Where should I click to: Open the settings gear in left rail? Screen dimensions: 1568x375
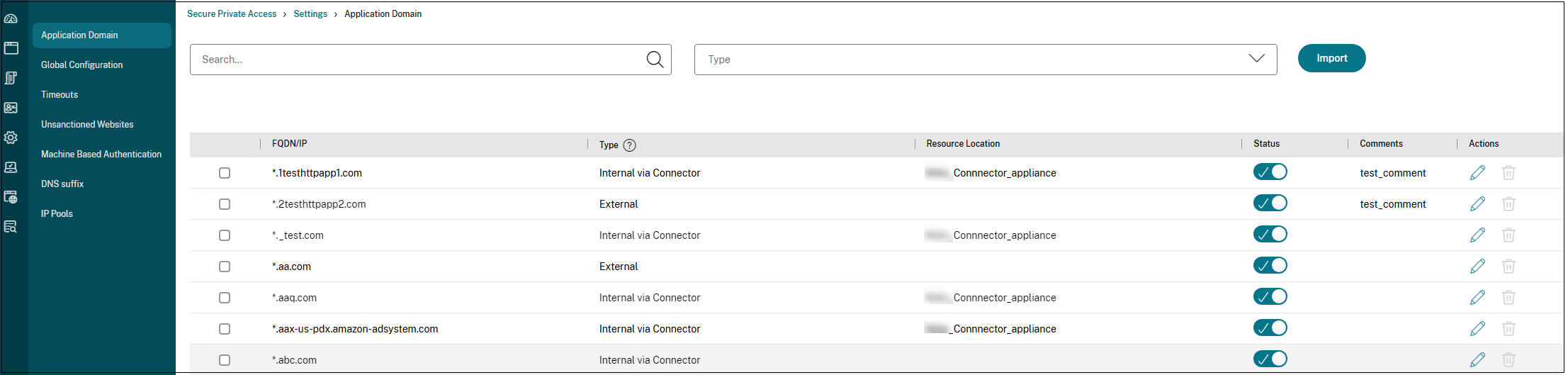pos(11,138)
